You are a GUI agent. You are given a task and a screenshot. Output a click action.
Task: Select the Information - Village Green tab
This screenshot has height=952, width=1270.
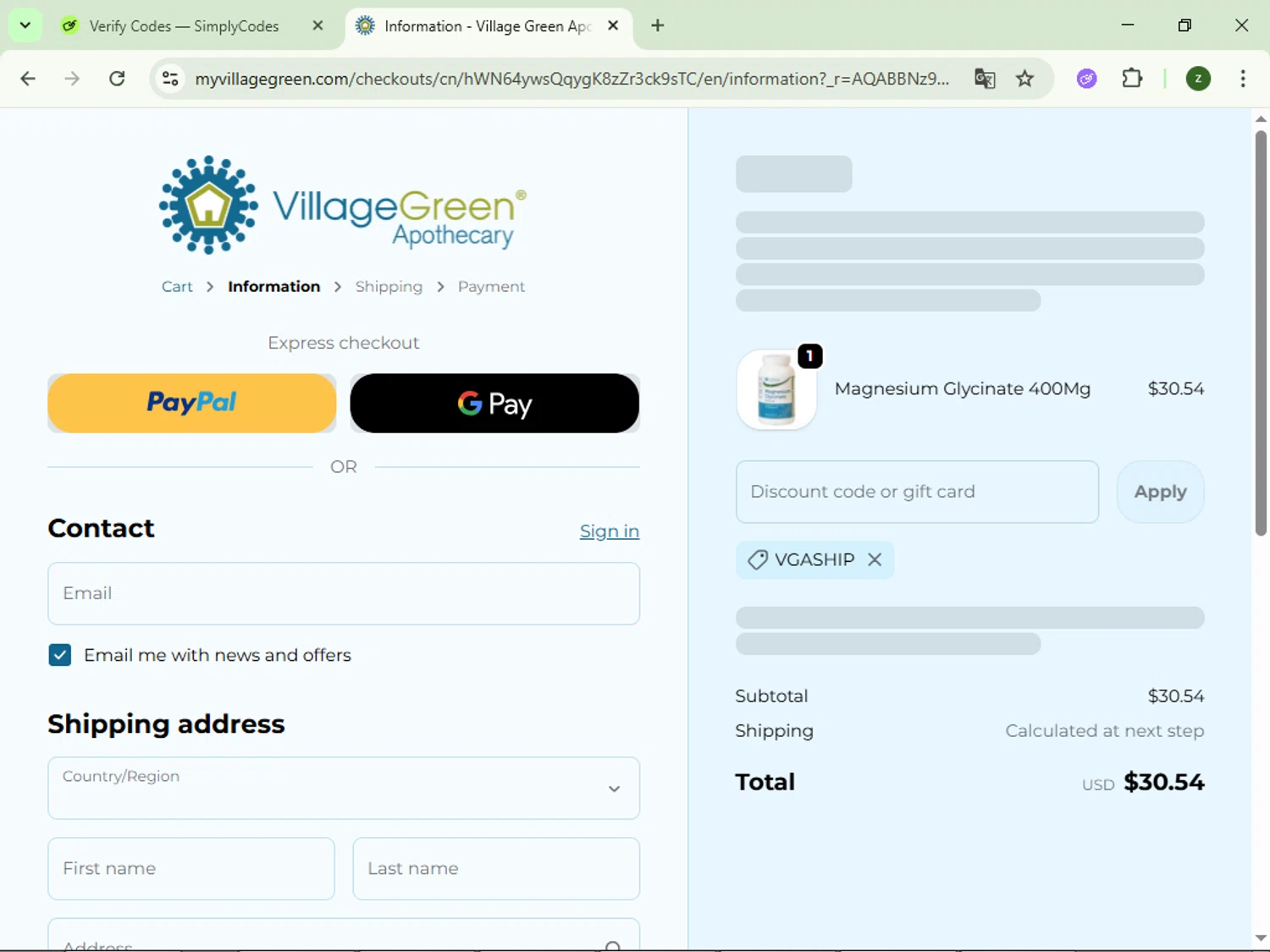click(x=487, y=25)
